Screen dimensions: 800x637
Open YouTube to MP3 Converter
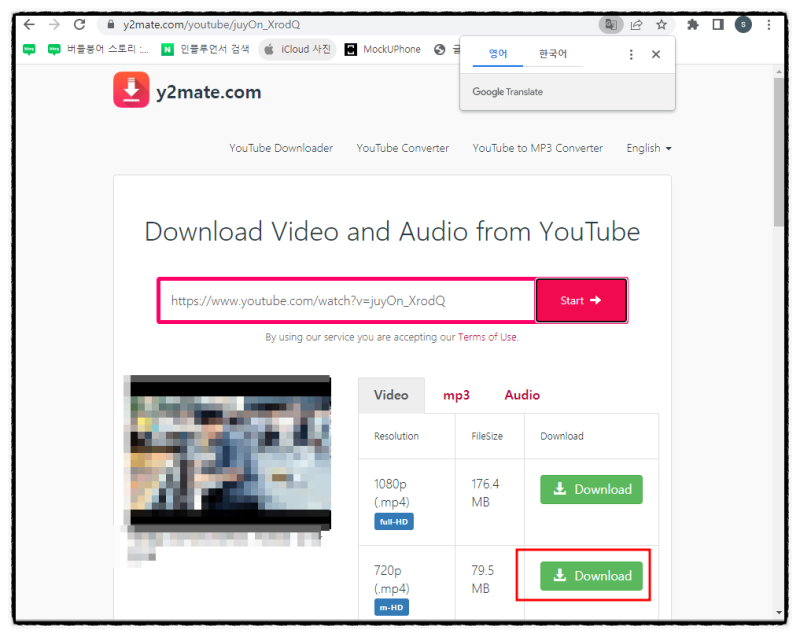pyautogui.click(x=538, y=148)
